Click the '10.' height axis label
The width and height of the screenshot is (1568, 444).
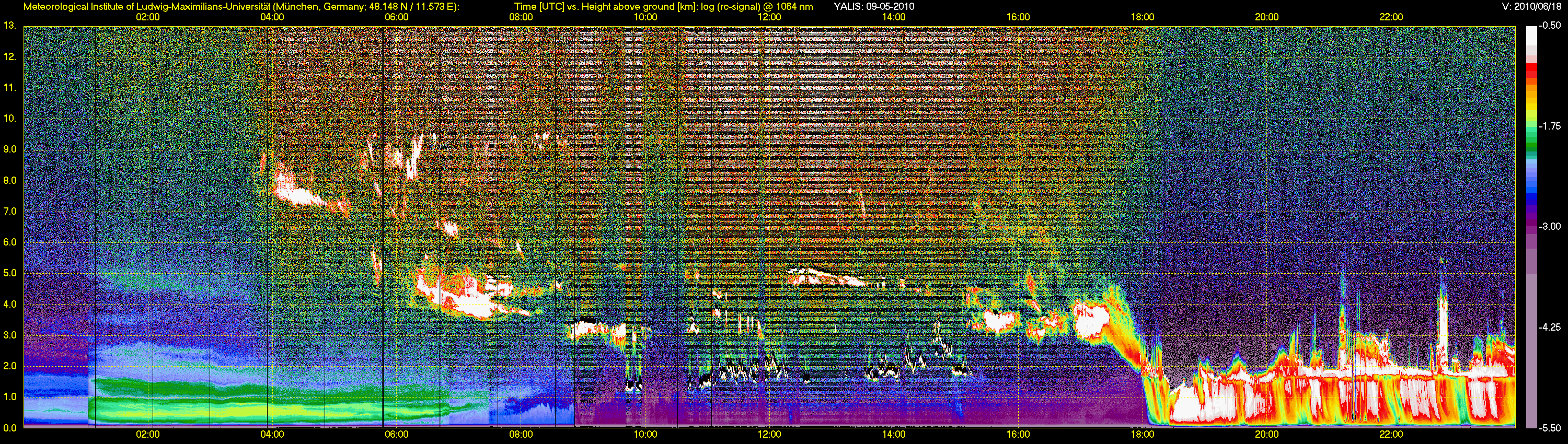tap(10, 118)
